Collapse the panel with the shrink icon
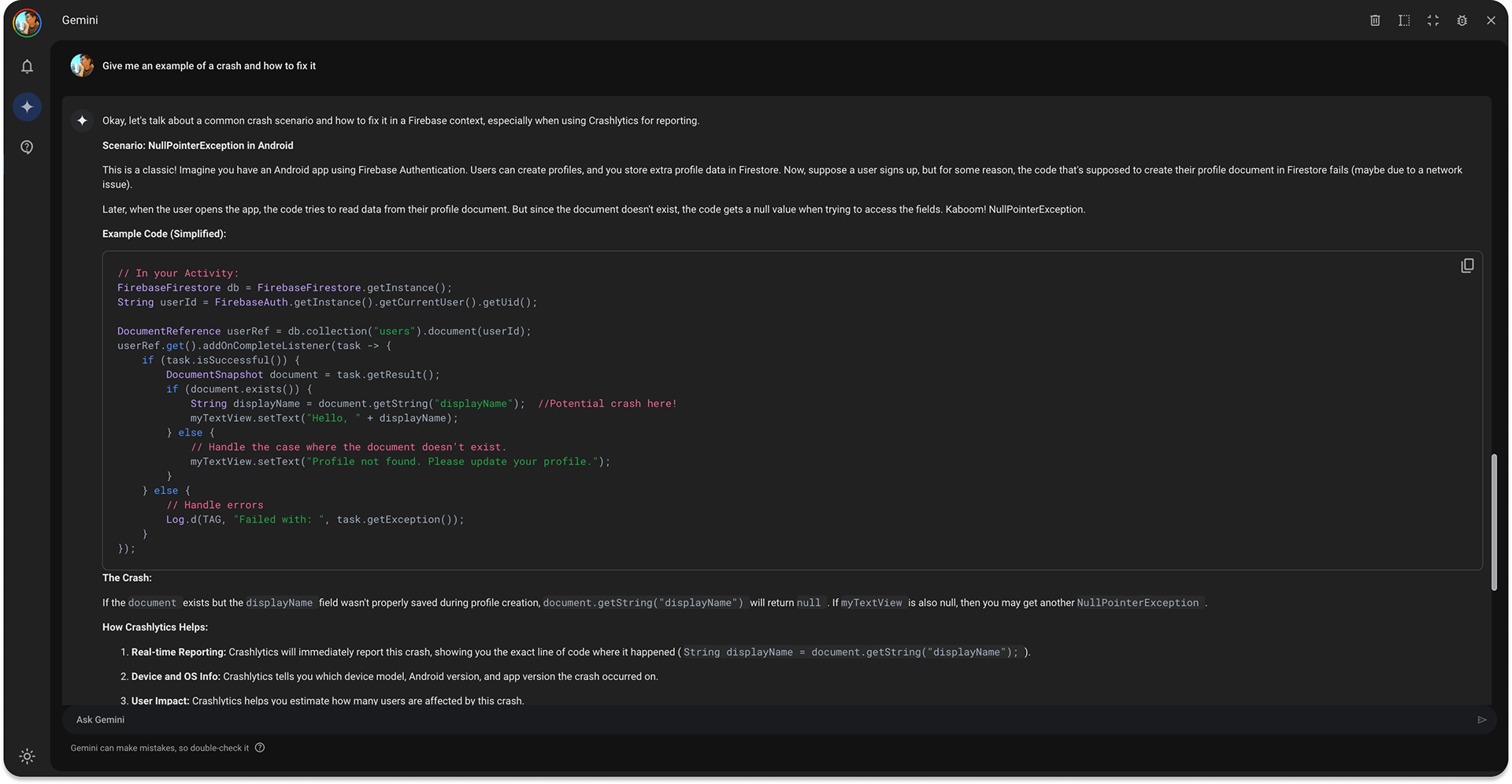The image size is (1512, 784). click(1433, 20)
